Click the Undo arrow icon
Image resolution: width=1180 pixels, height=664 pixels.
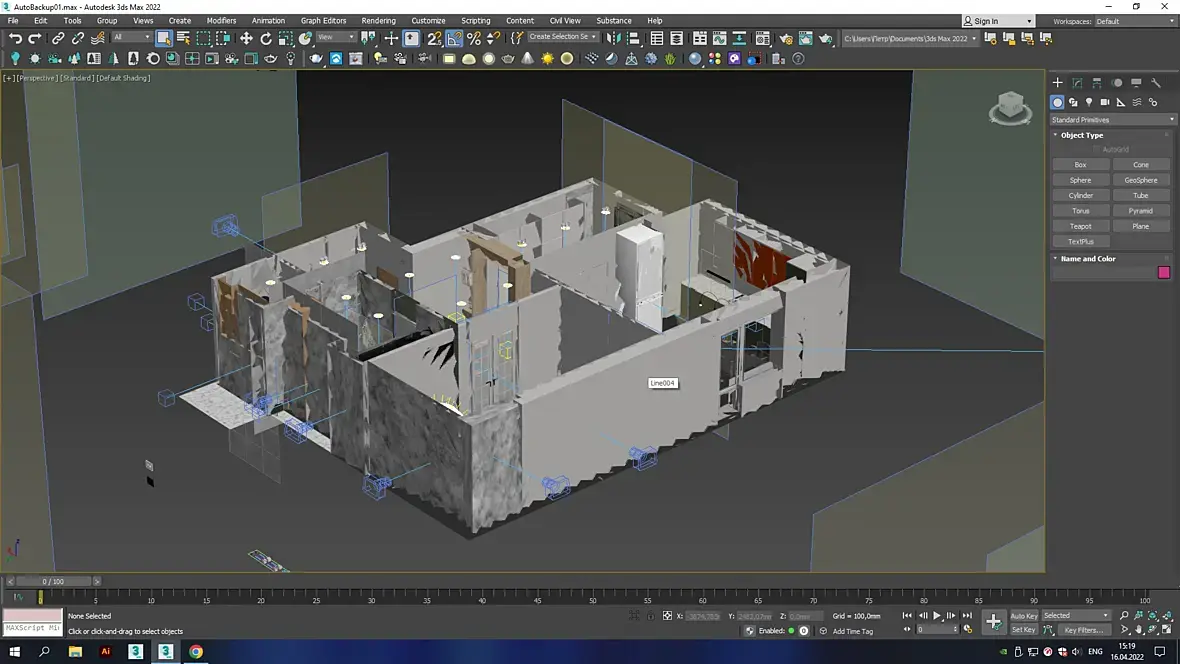(15, 38)
